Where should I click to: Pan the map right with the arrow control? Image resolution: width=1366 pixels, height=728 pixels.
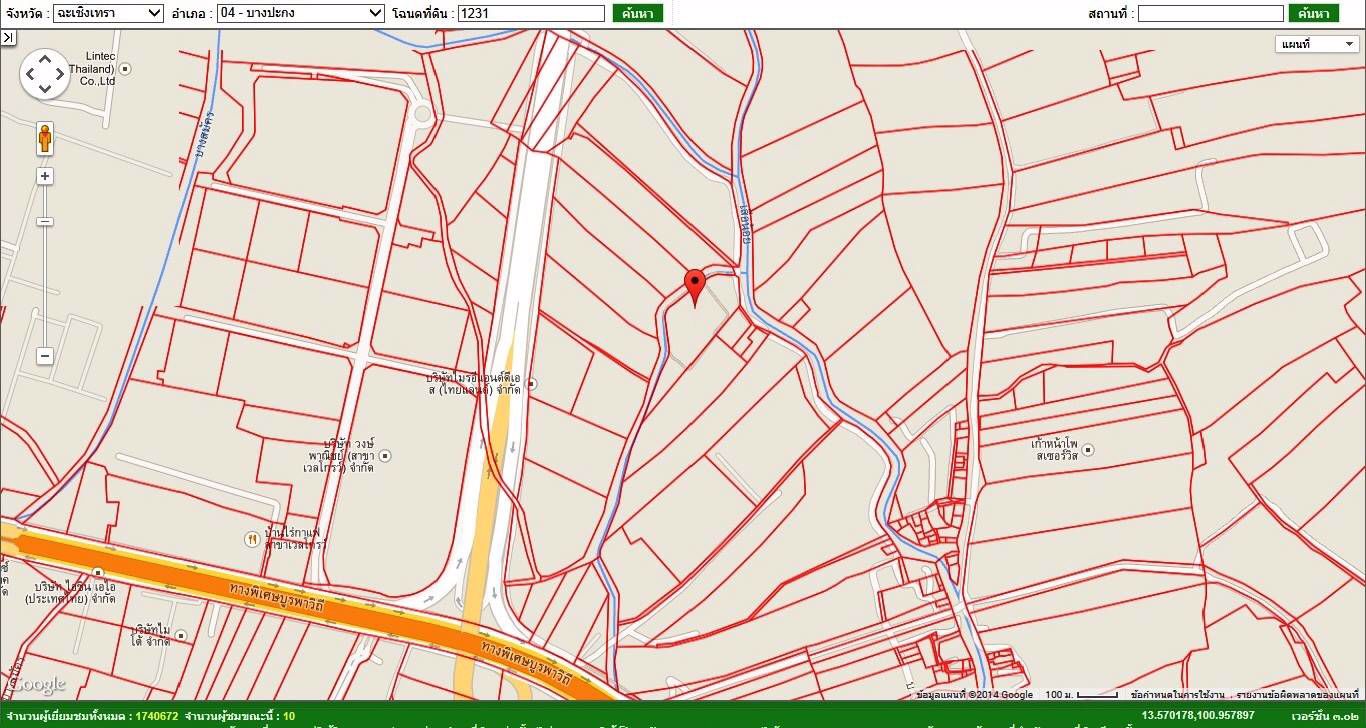pyautogui.click(x=60, y=74)
